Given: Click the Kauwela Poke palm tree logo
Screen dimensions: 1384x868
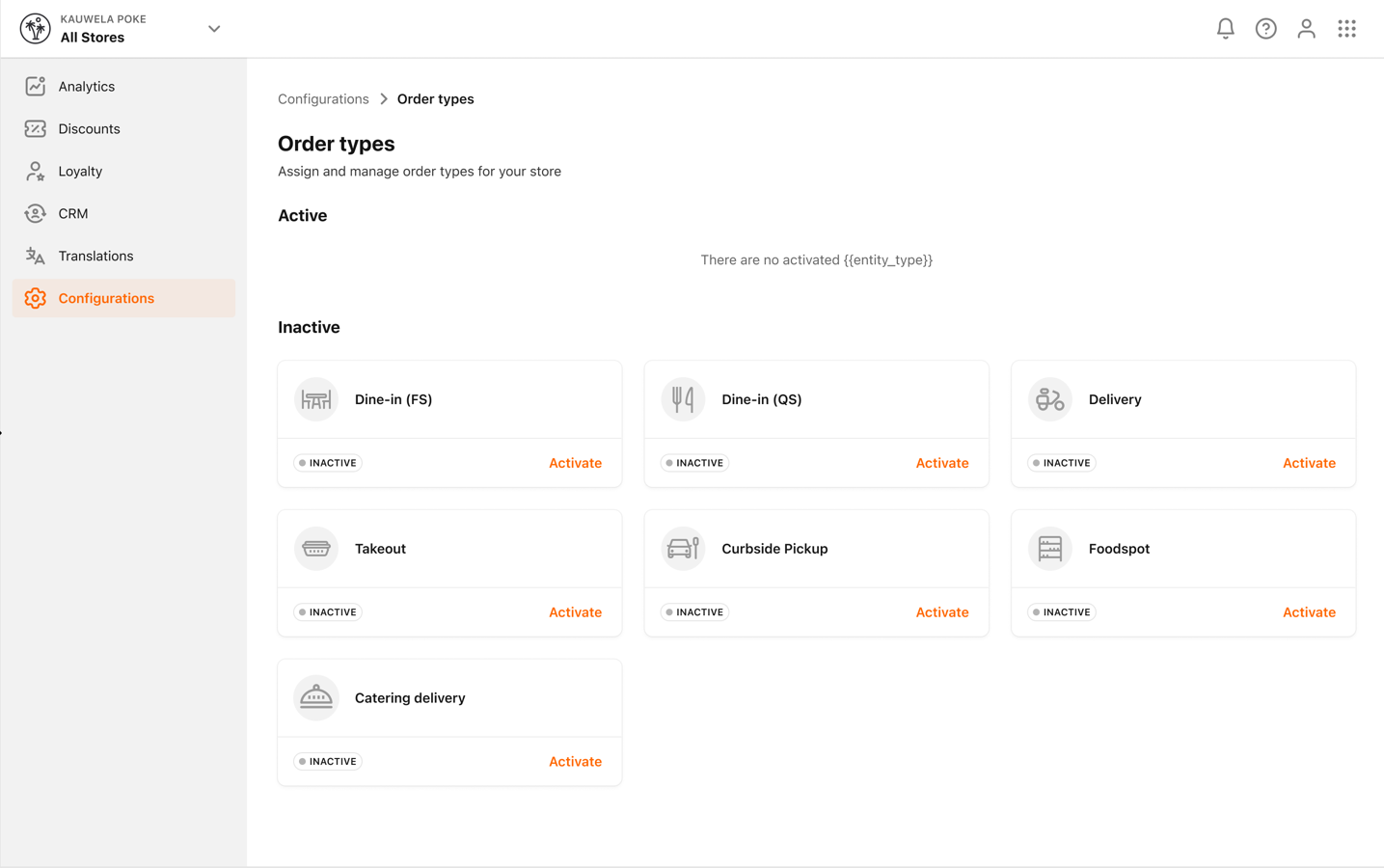Looking at the screenshot, I should [35, 29].
